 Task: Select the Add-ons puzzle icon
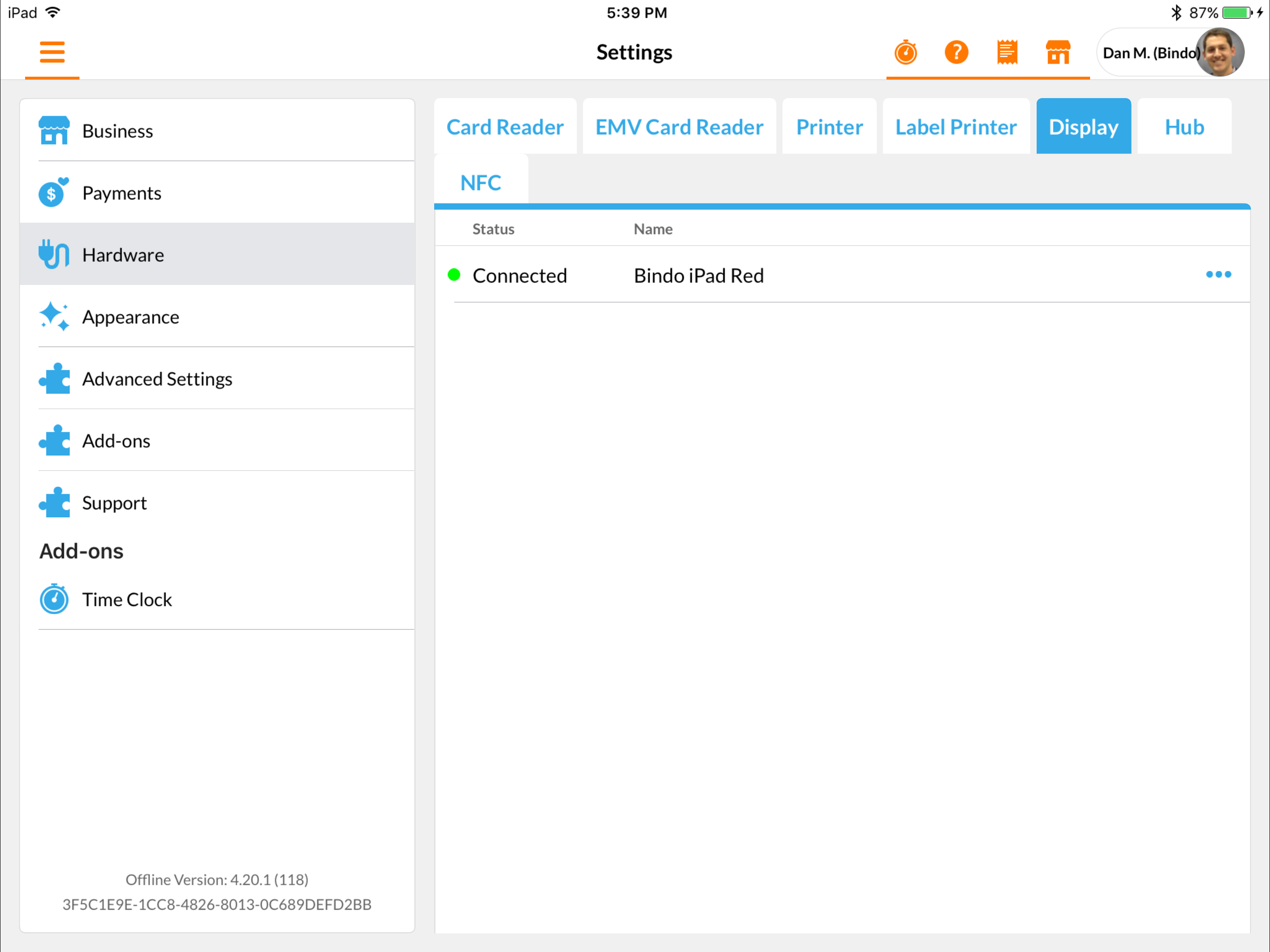tap(53, 441)
